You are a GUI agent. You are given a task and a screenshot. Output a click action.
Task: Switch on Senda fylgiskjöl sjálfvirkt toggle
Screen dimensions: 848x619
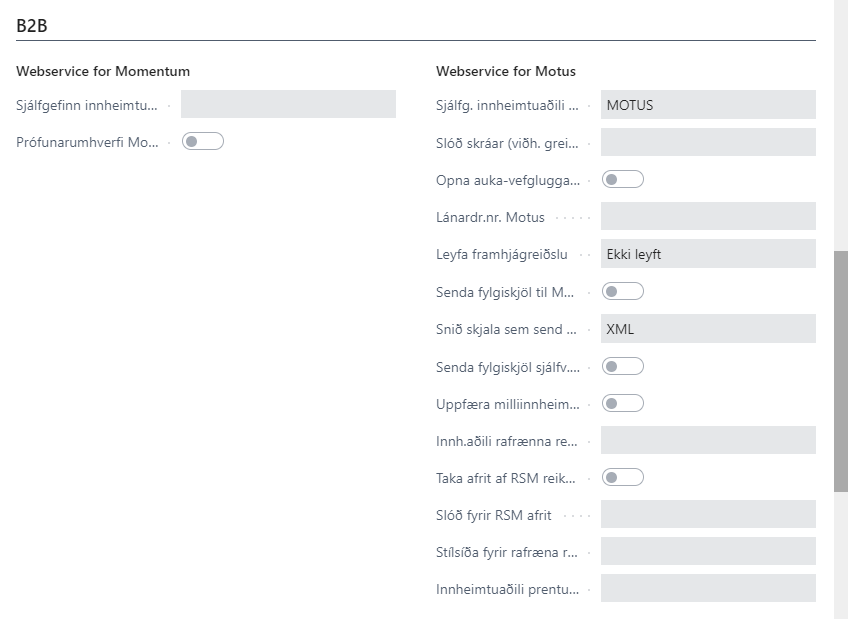pos(623,366)
